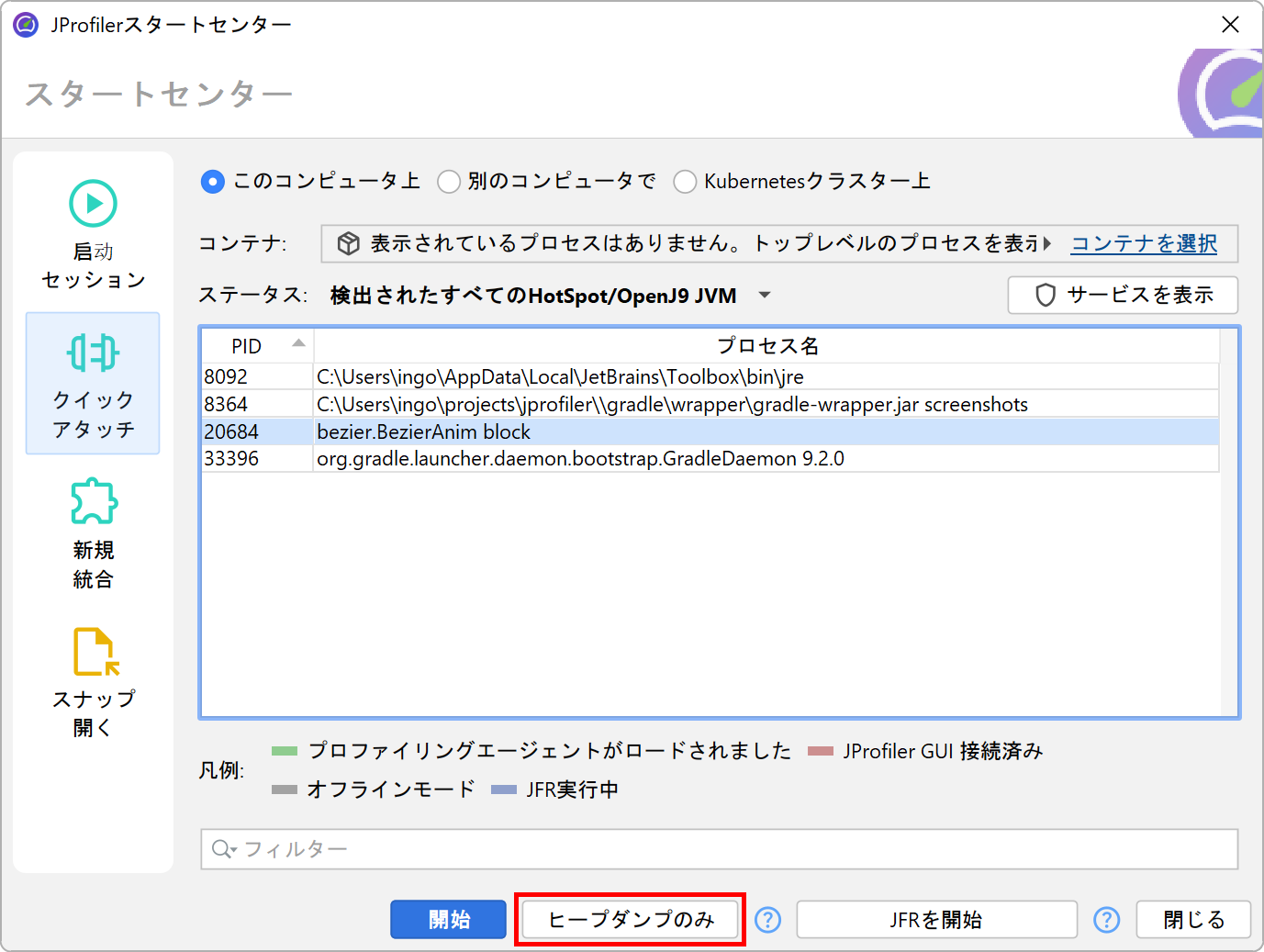Select Kubernetesクラスター上 radio button
Viewport: 1264px width, 952px height.
[685, 182]
